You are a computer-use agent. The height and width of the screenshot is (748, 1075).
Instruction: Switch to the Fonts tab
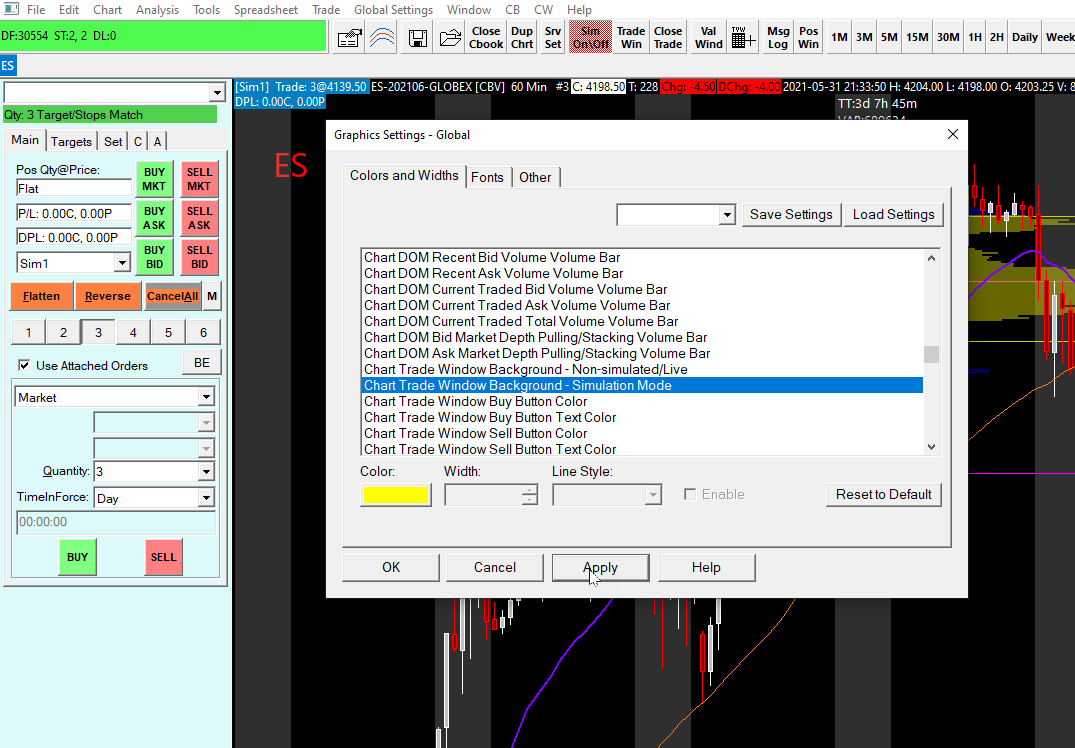coord(487,177)
